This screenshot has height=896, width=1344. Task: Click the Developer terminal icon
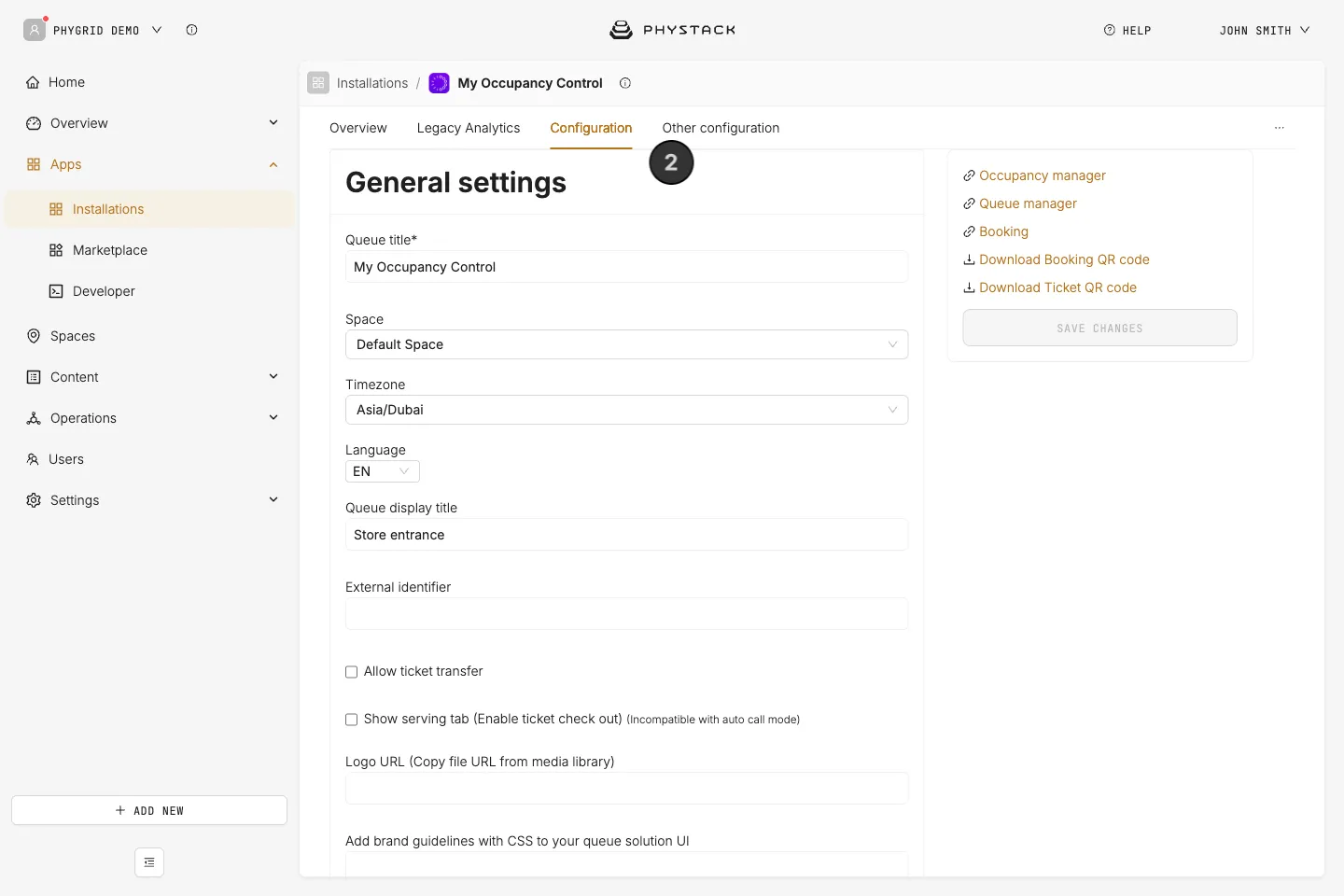[x=56, y=291]
